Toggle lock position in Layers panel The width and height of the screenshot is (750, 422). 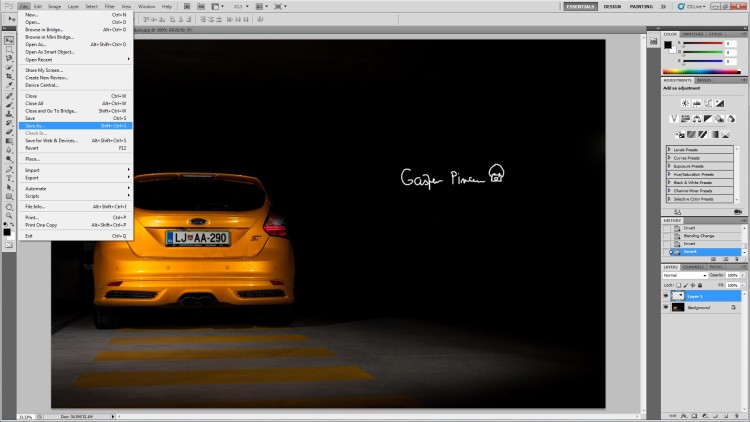click(693, 285)
